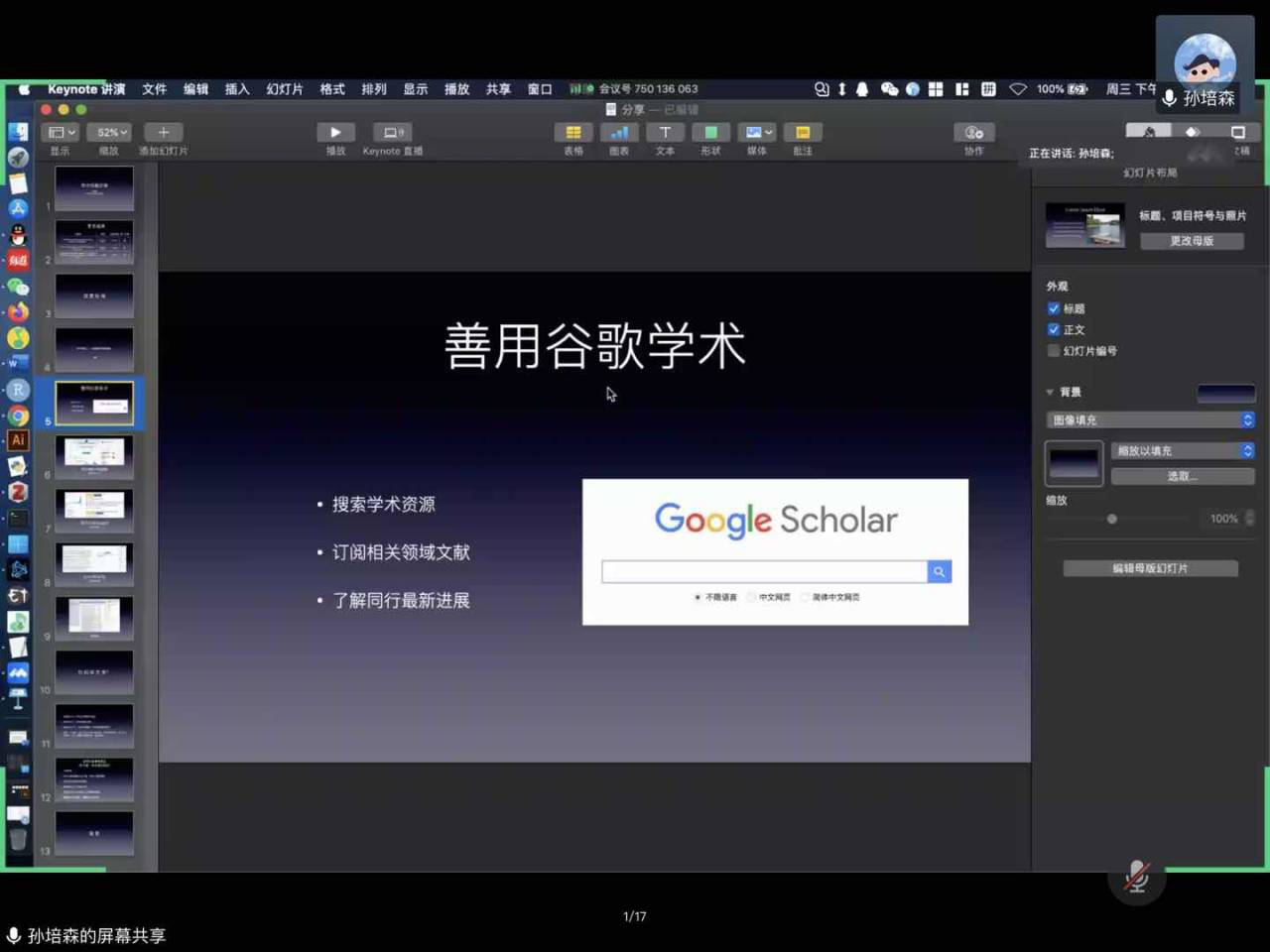Select slide 6 thumbnail in navigator
The image size is (1270, 952).
pyautogui.click(x=93, y=456)
